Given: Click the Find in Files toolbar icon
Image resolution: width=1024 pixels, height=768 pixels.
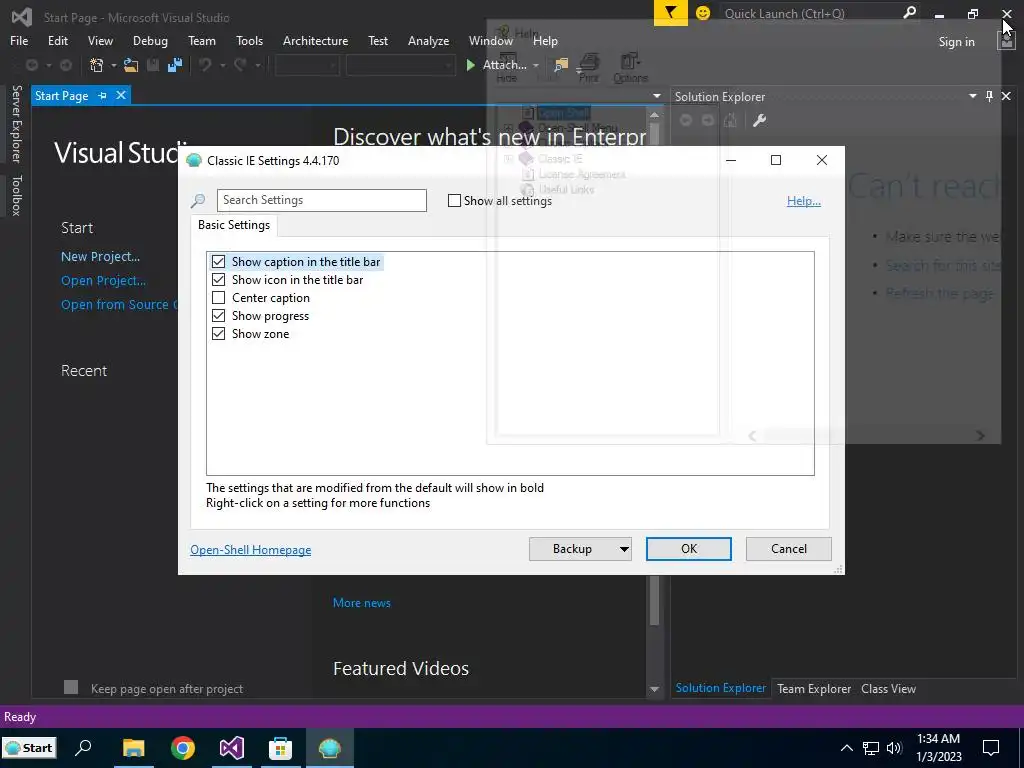Looking at the screenshot, I should click(561, 65).
